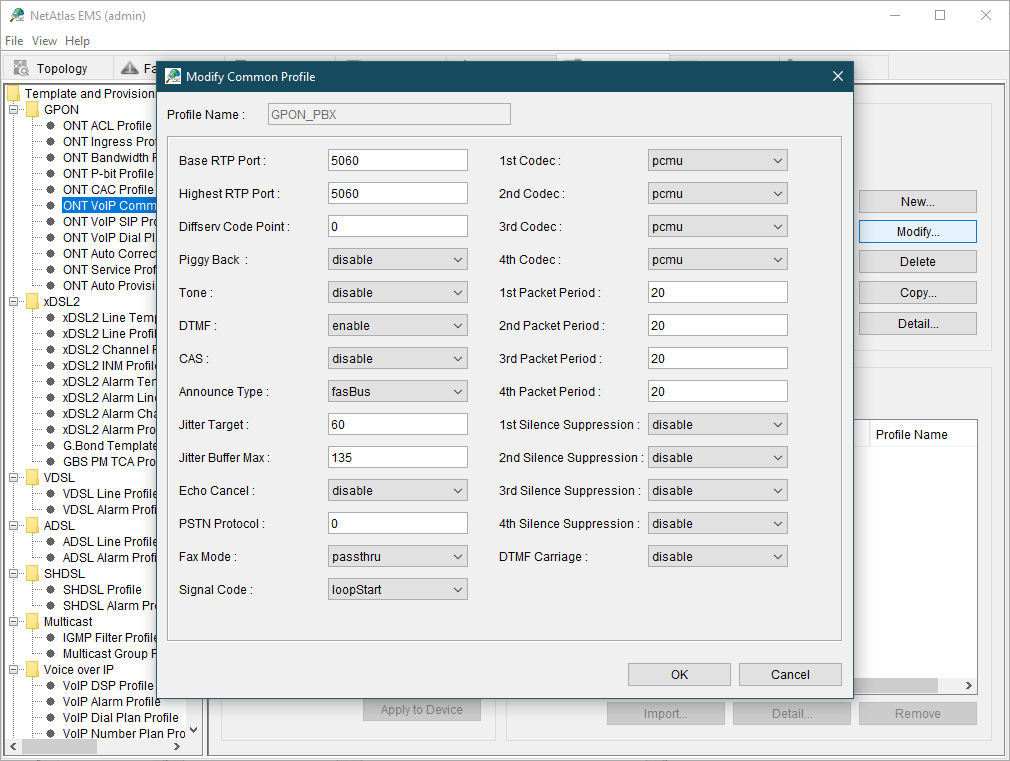
Task: Click the New... button in main window
Action: [x=917, y=202]
